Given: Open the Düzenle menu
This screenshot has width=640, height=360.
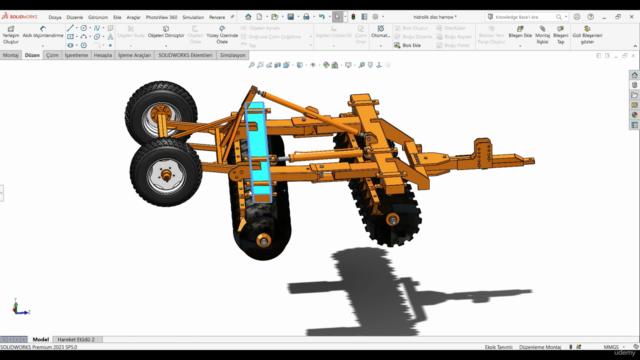Looking at the screenshot, I should [x=75, y=17].
